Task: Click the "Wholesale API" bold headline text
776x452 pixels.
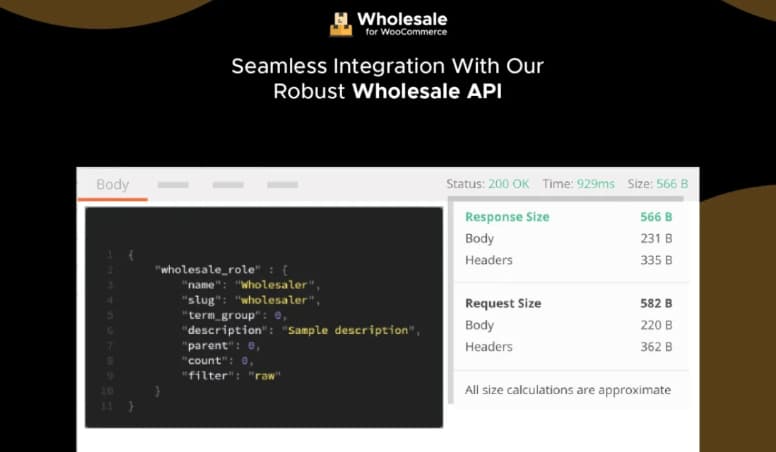Action: coord(427,92)
